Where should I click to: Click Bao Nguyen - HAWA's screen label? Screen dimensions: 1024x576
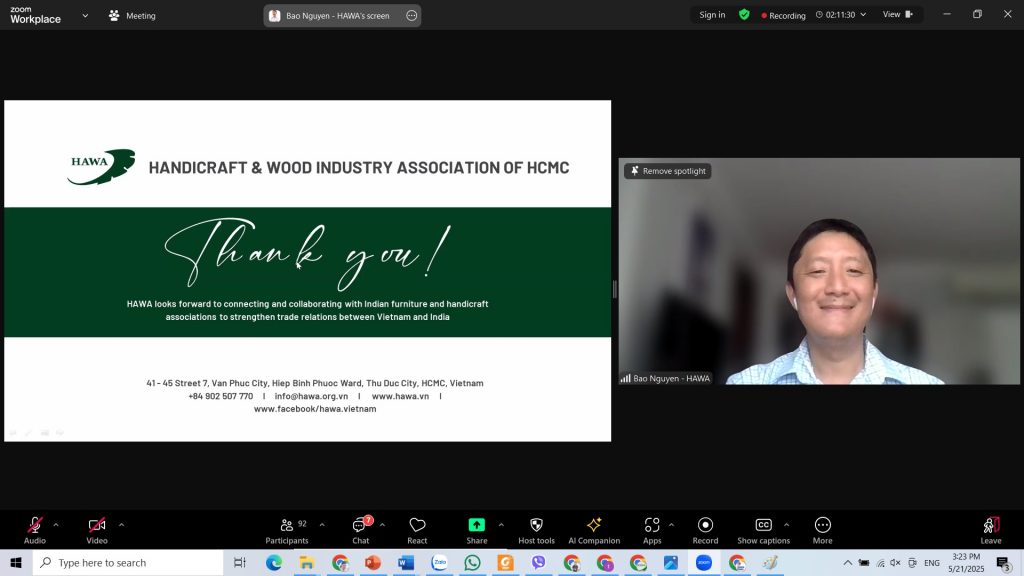click(x=337, y=16)
